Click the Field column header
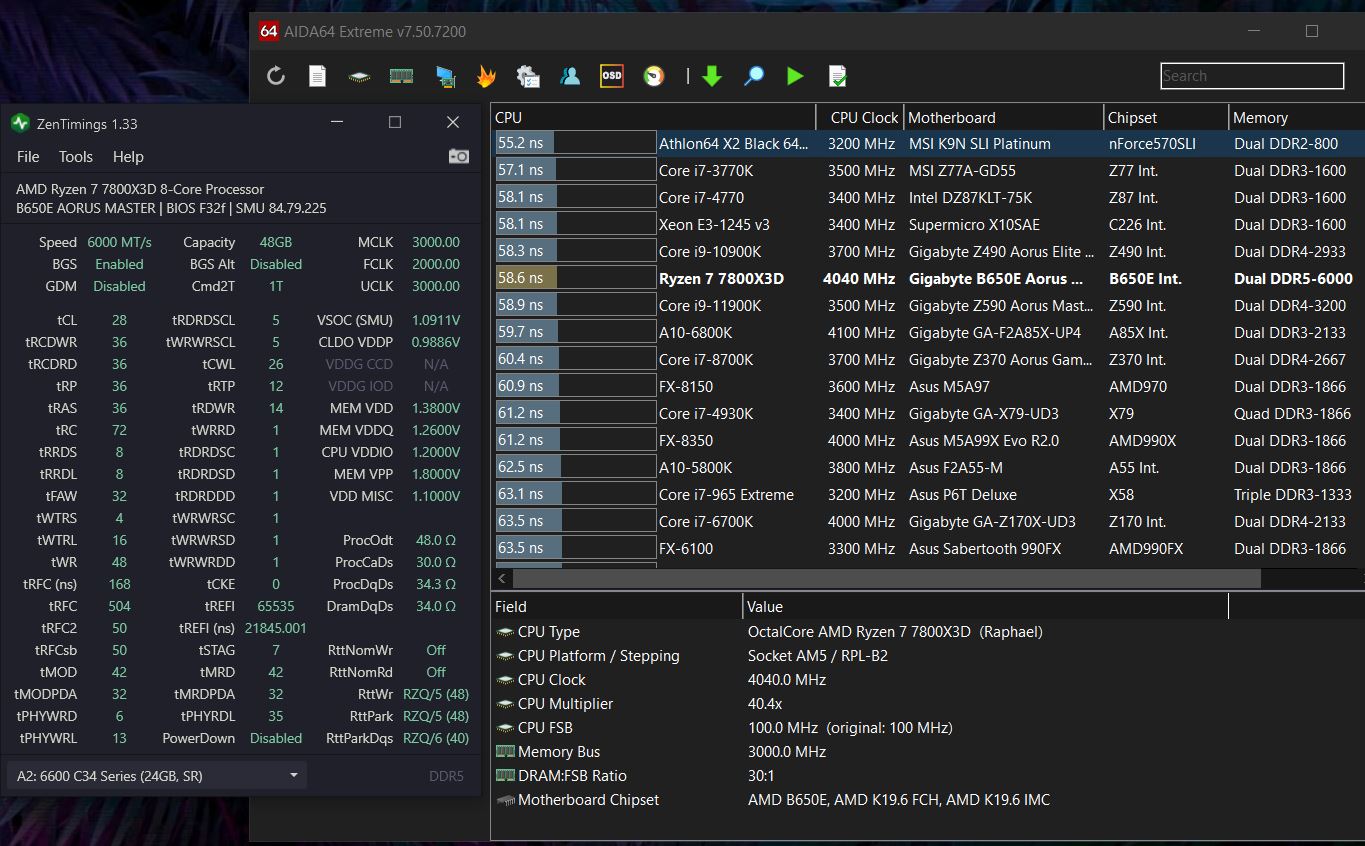Screen dimensions: 1365x846 click(x=617, y=606)
